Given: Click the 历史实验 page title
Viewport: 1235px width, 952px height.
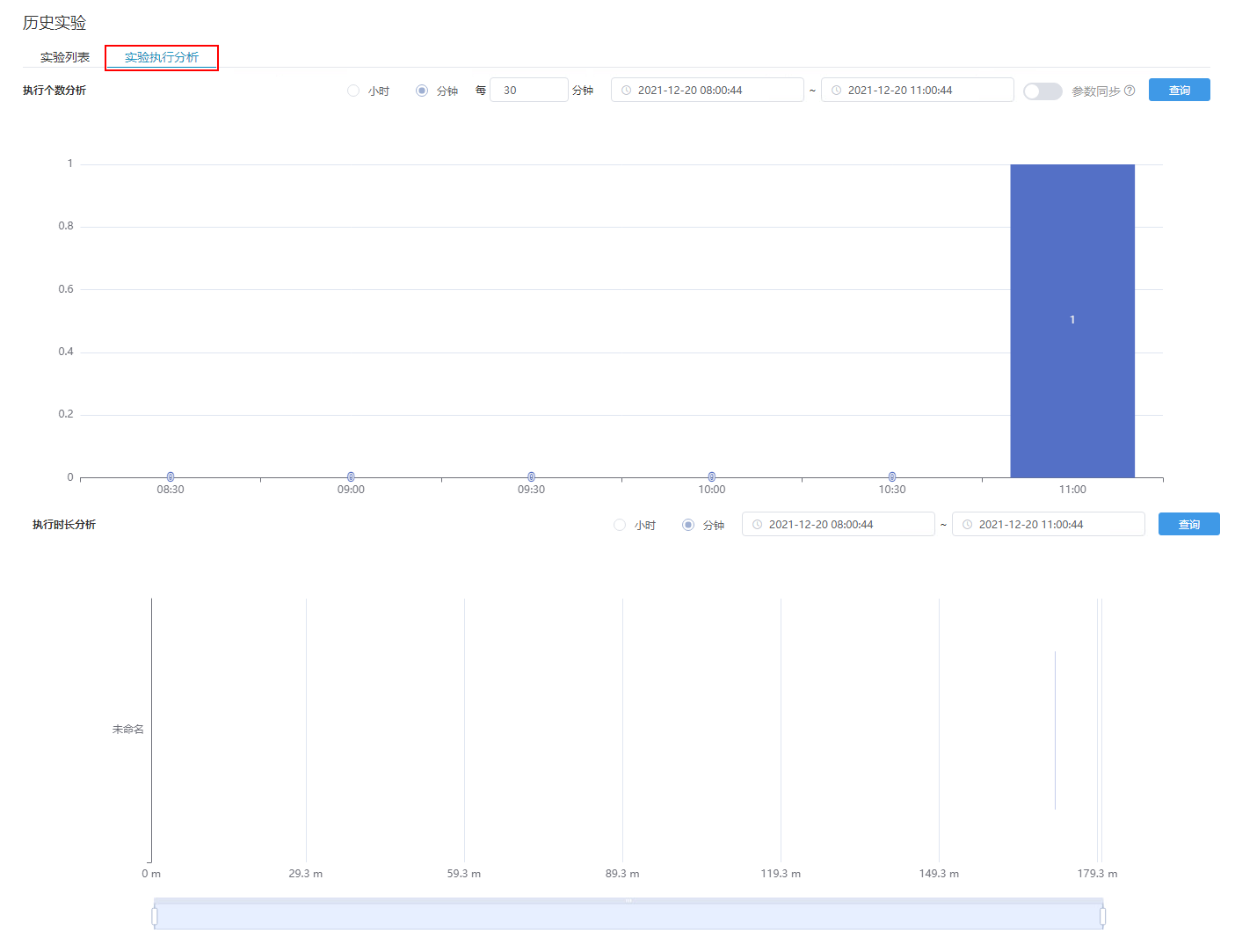Looking at the screenshot, I should pos(54,23).
